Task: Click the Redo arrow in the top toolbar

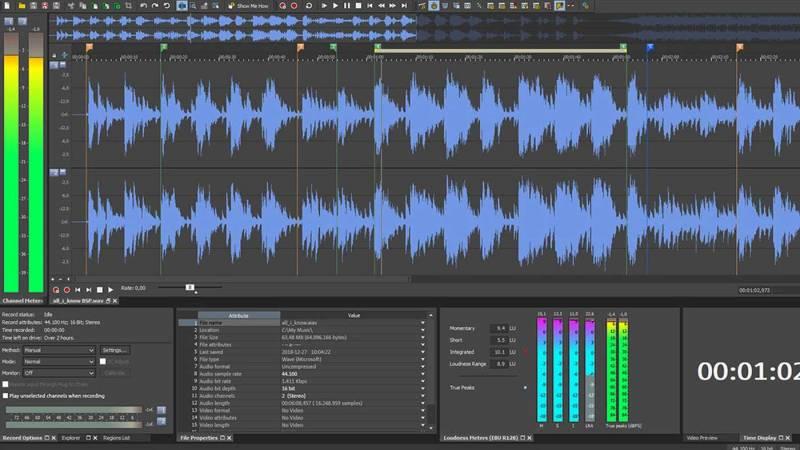Action: (x=155, y=6)
